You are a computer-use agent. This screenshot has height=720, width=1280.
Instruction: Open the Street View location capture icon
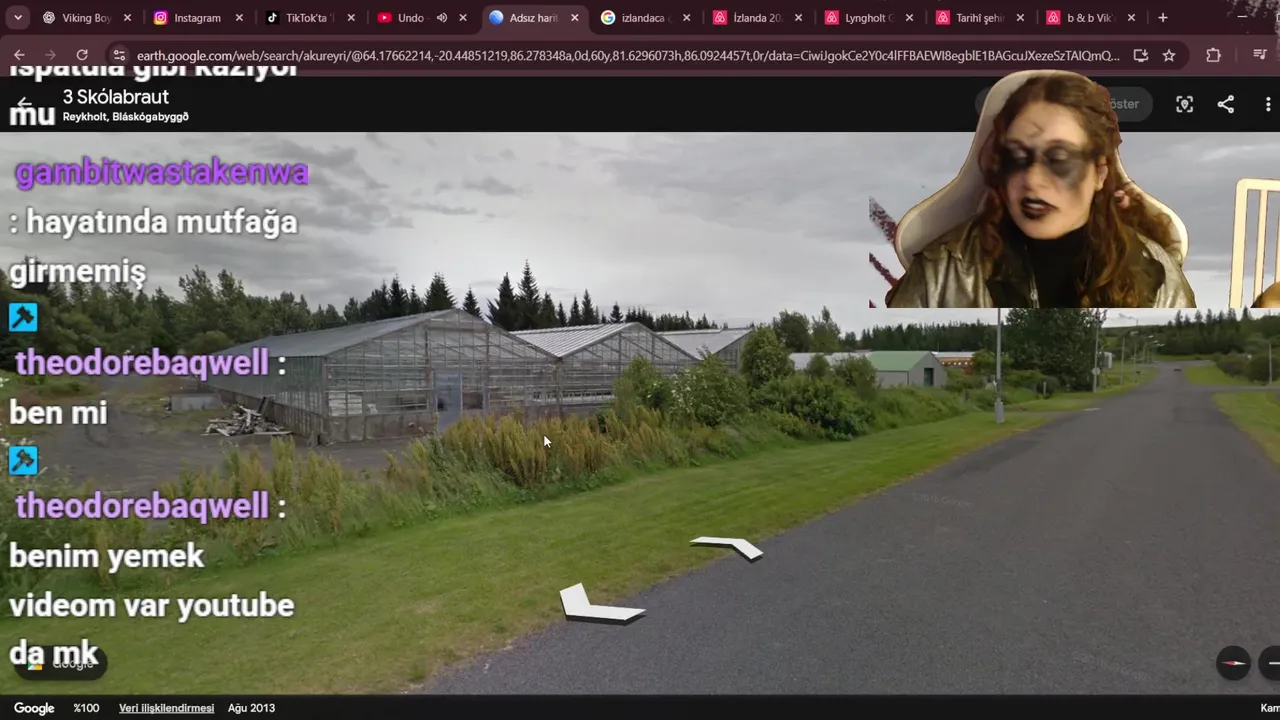coord(1185,104)
